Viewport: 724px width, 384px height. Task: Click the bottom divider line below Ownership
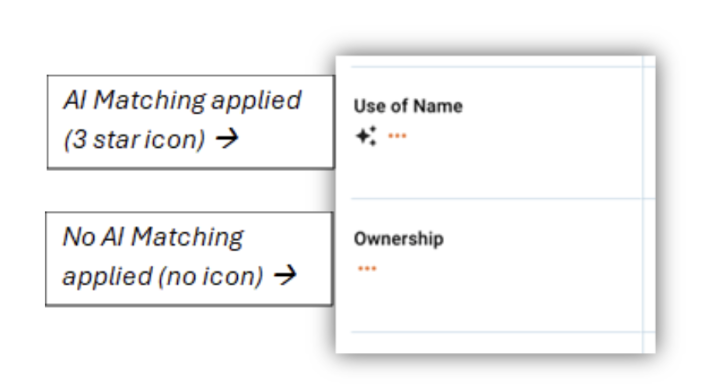pos(503,332)
